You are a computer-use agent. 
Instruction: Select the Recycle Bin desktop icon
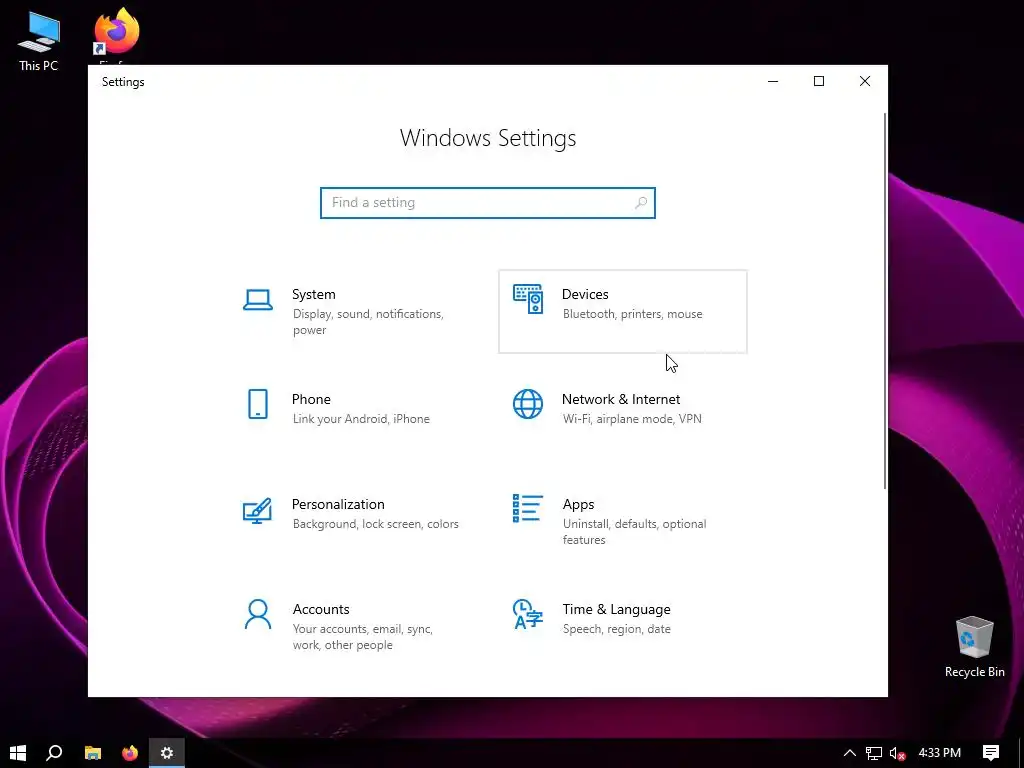pyautogui.click(x=974, y=647)
